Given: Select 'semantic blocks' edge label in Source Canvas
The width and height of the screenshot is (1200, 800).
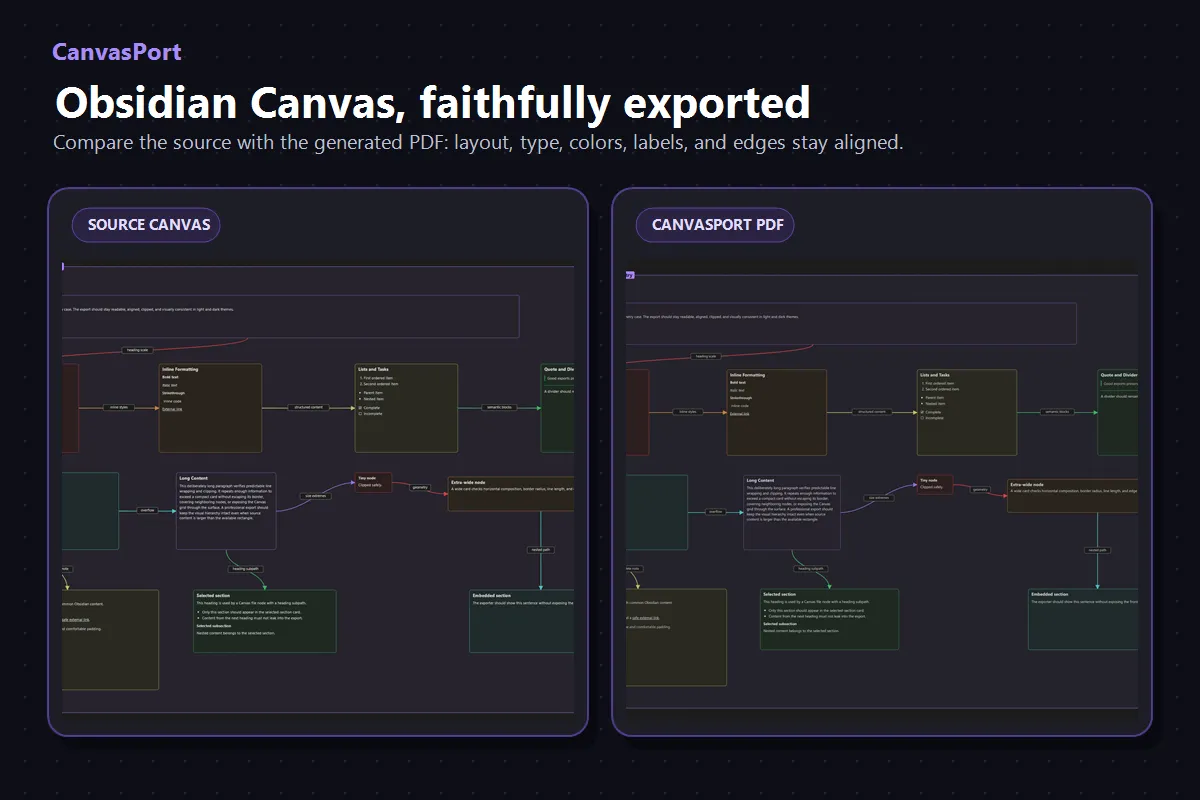Looking at the screenshot, I should click(499, 407).
